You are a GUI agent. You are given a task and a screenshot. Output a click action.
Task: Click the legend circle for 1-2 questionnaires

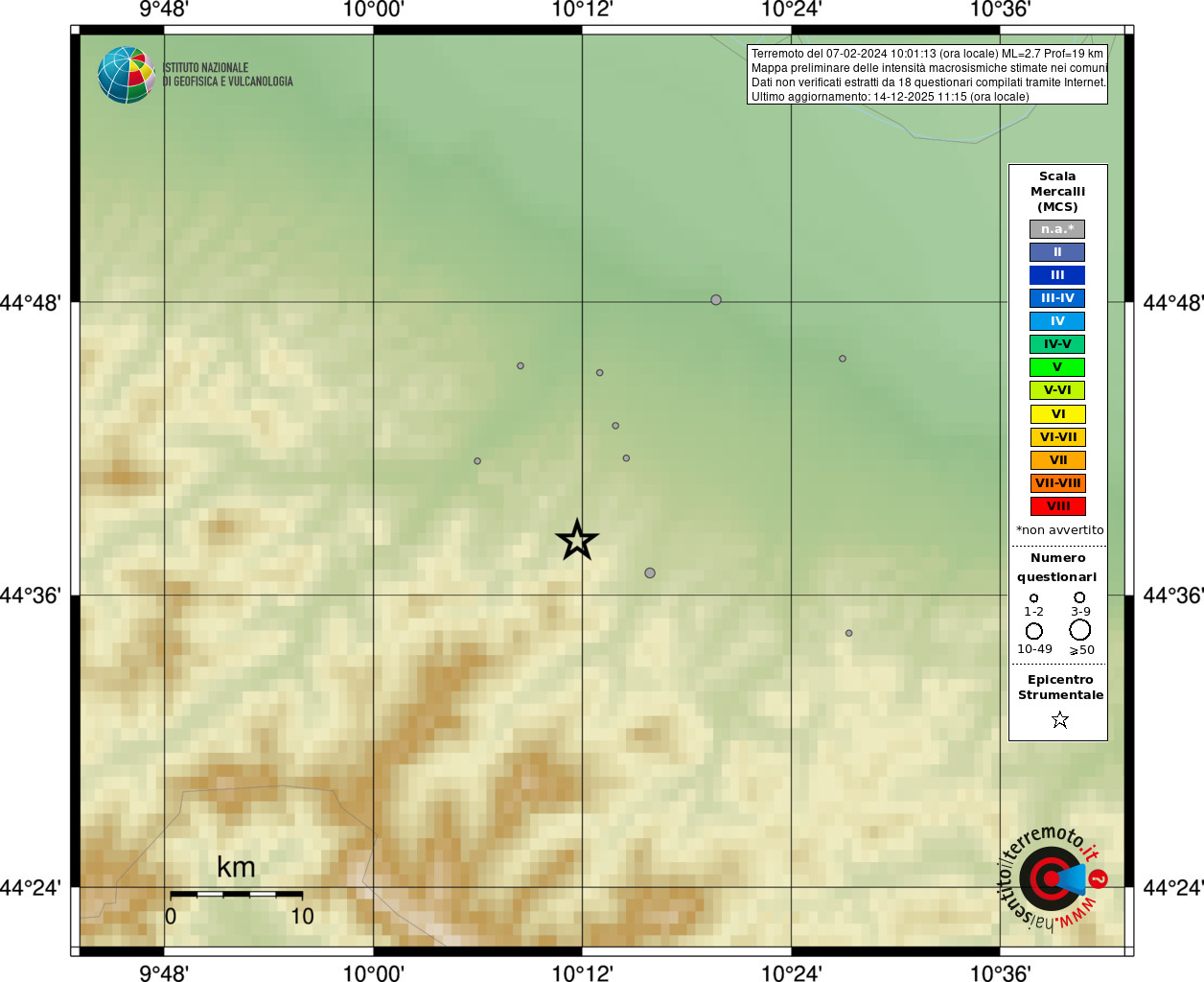point(1033,597)
